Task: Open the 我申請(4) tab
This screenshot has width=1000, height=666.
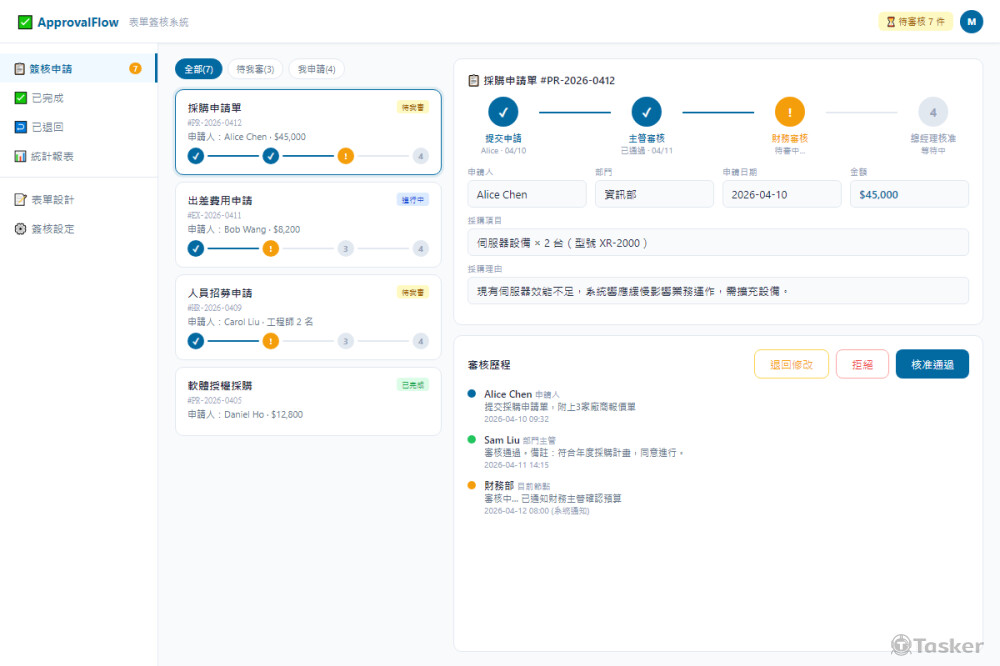Action: pyautogui.click(x=316, y=70)
